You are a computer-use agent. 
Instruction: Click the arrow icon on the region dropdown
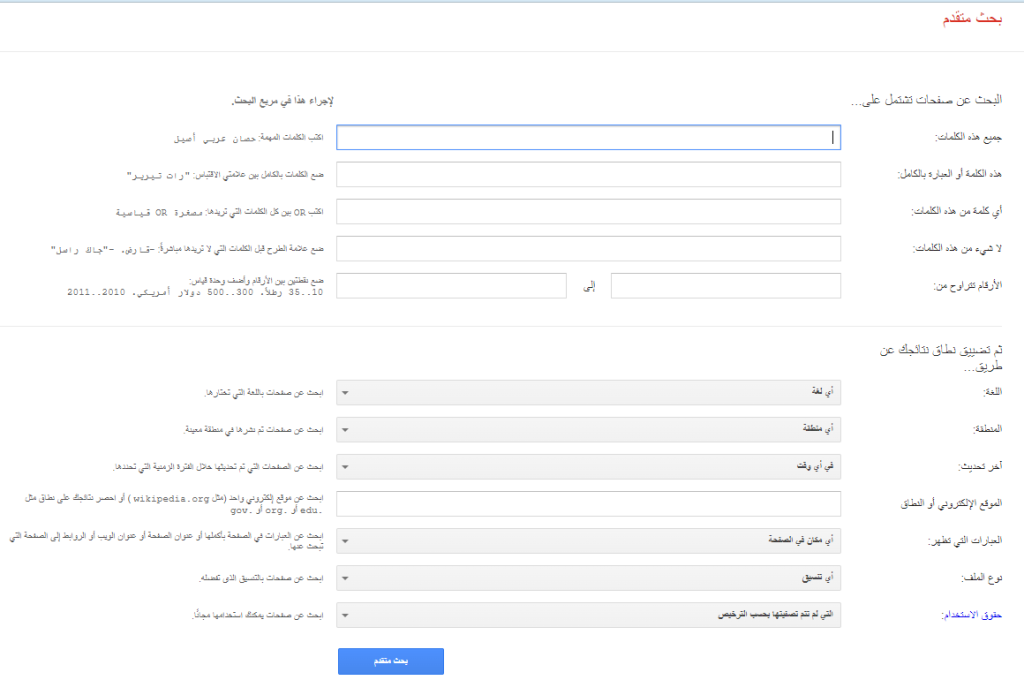345,429
